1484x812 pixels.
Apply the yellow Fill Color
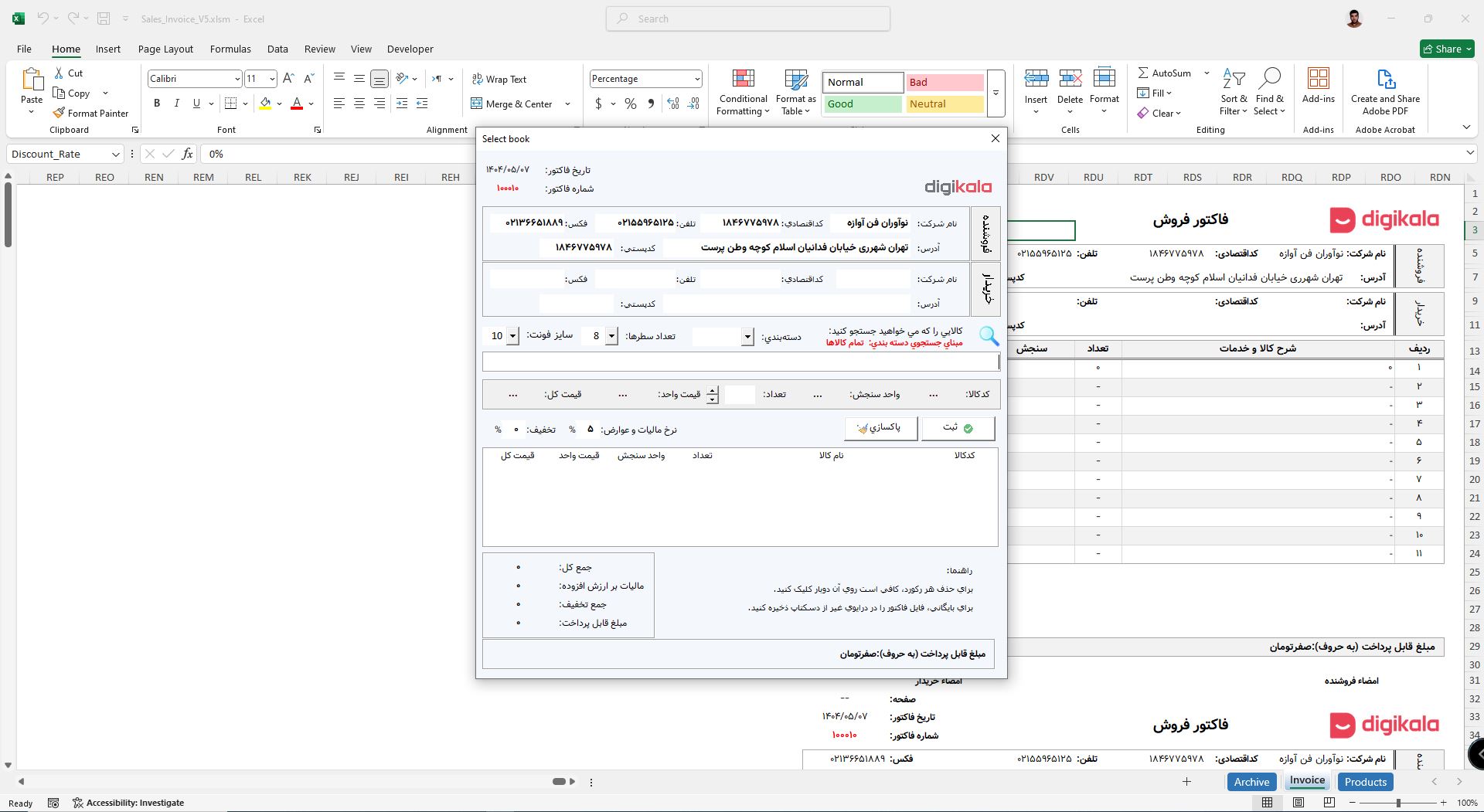coord(265,103)
